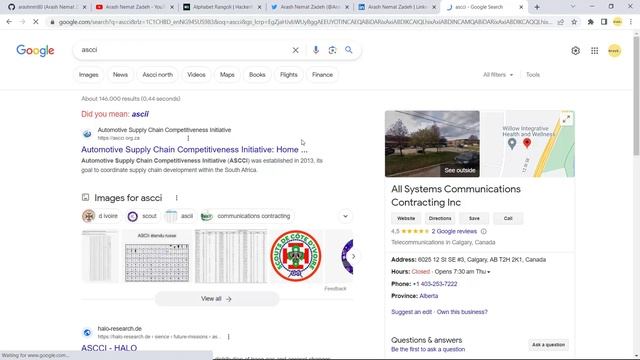Open the tab search chevron in Chrome

coord(573,7)
